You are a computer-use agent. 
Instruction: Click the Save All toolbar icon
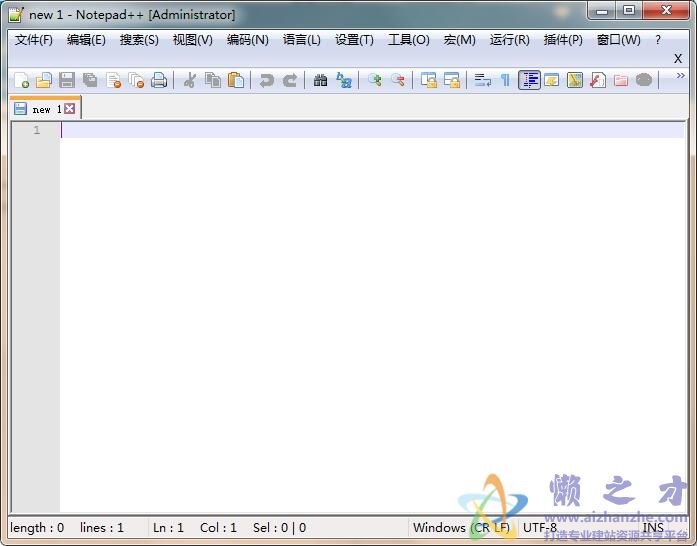(x=90, y=80)
